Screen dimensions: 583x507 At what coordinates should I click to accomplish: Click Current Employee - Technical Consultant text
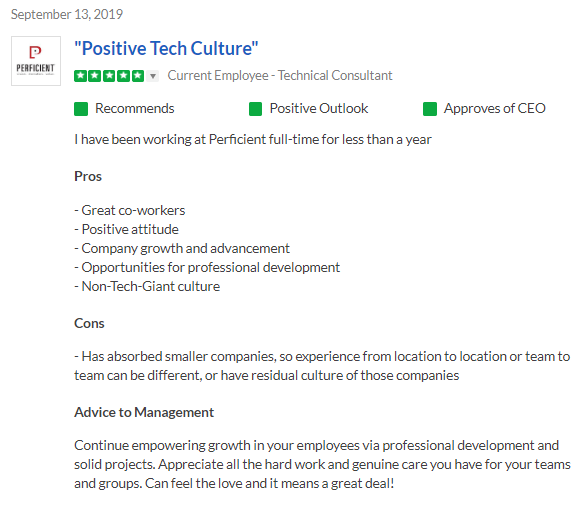pos(280,75)
